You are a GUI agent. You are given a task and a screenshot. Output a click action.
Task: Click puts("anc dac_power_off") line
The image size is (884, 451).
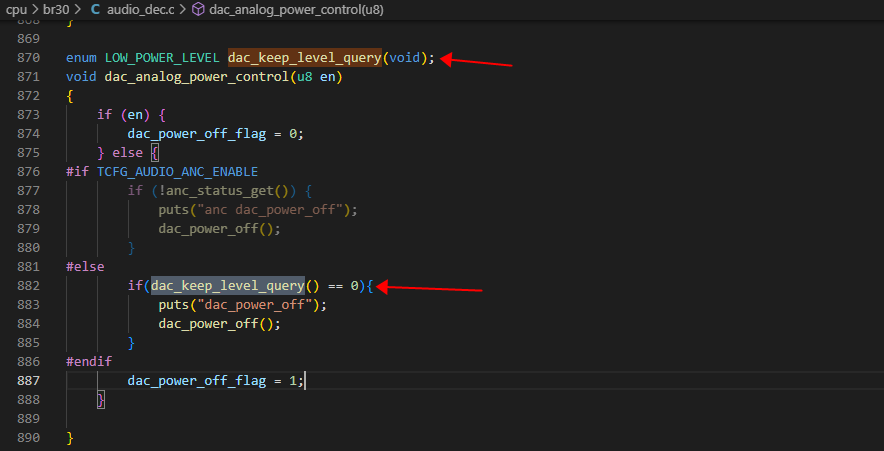[258, 210]
